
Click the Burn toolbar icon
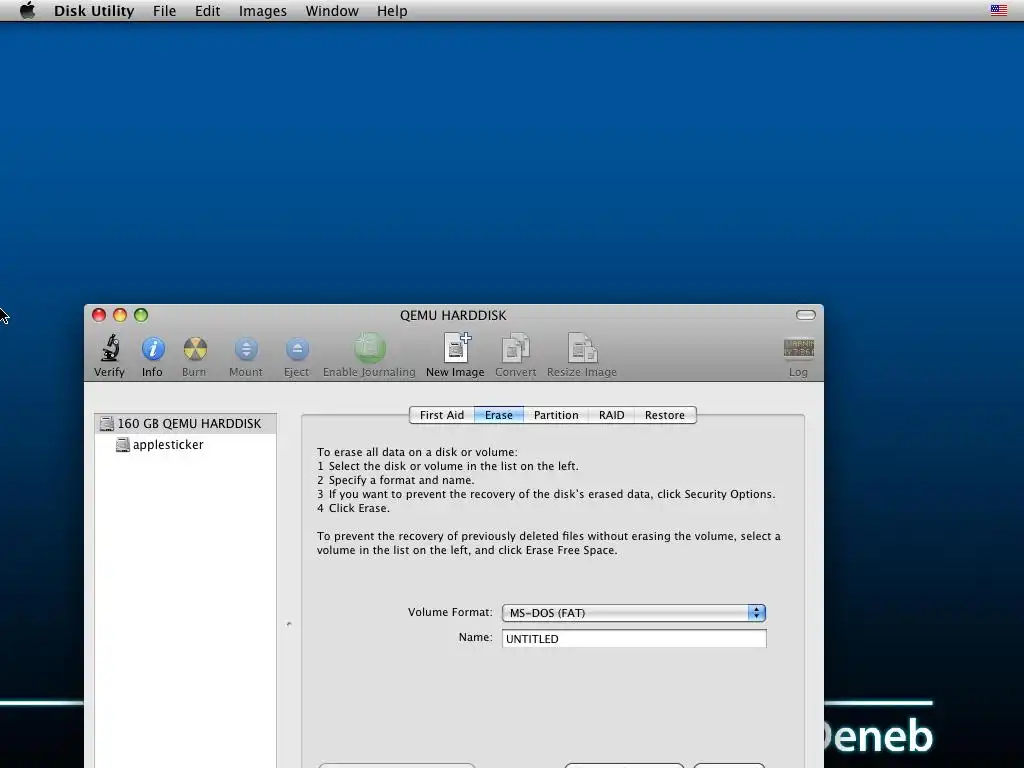(x=195, y=349)
